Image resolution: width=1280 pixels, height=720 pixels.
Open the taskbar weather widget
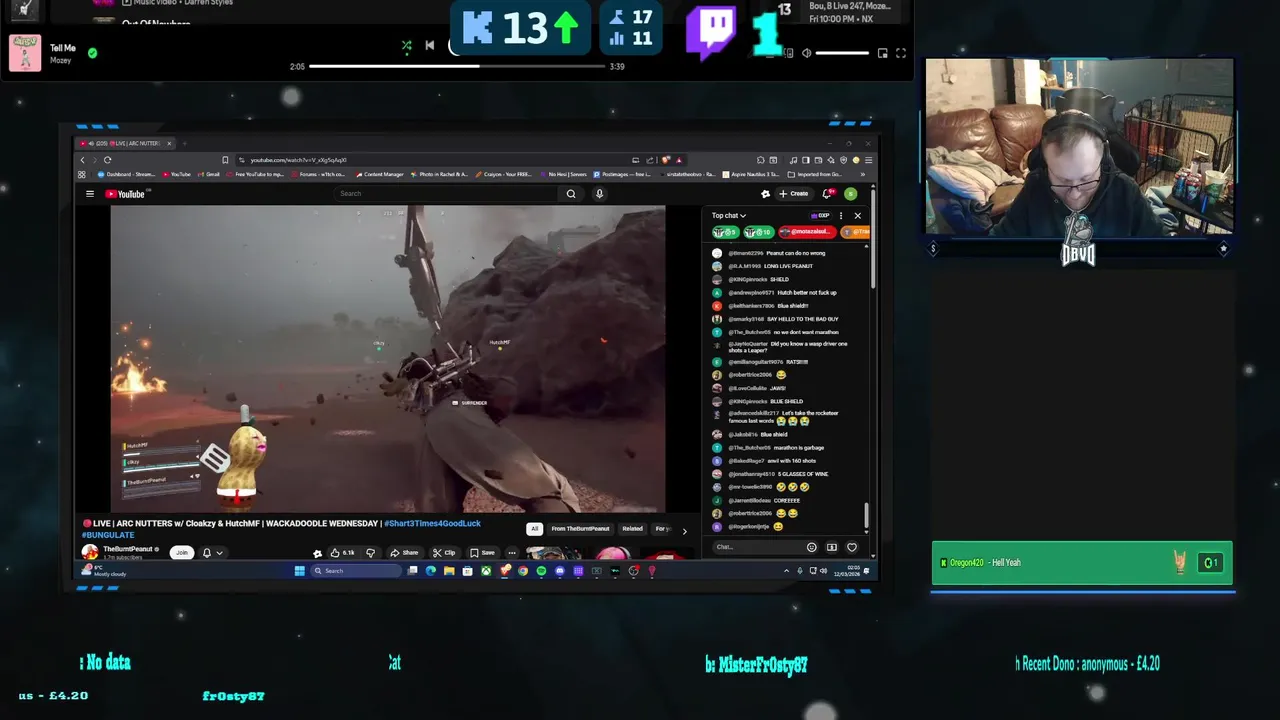(105, 571)
